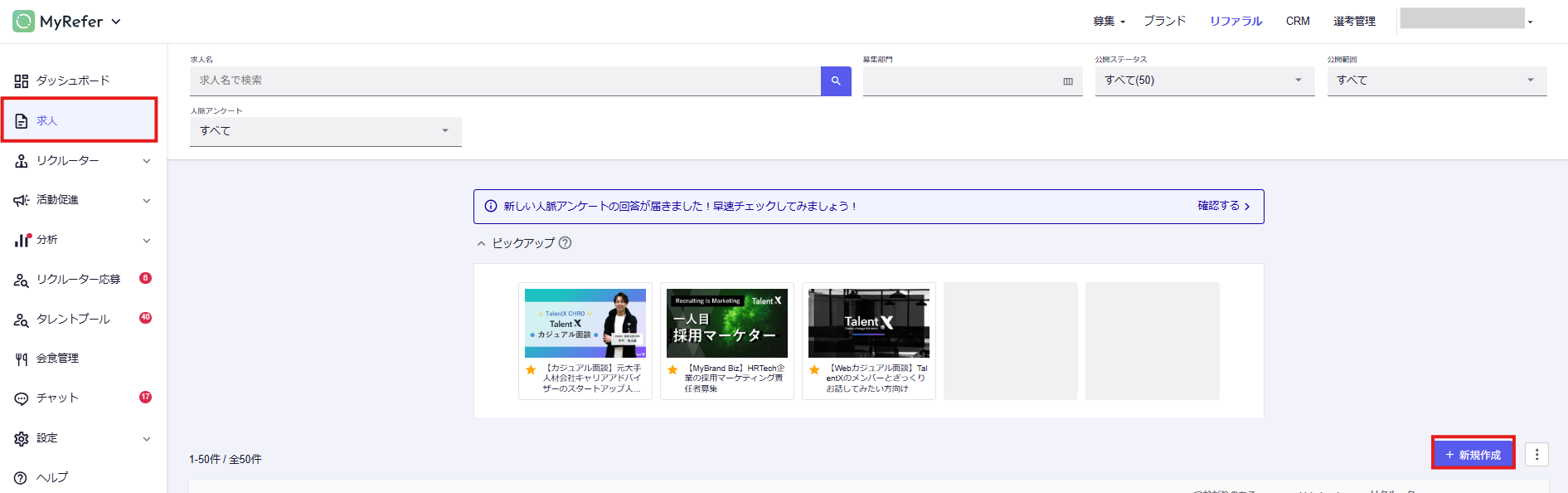Click the search magnifier button
The height and width of the screenshot is (493, 1568).
[x=836, y=81]
